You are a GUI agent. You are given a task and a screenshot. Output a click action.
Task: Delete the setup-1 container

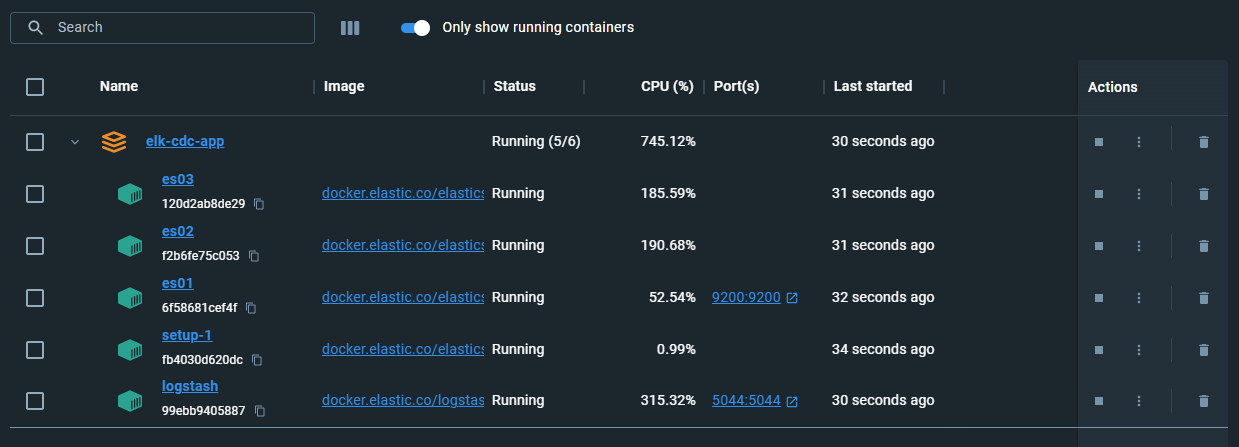(1203, 350)
